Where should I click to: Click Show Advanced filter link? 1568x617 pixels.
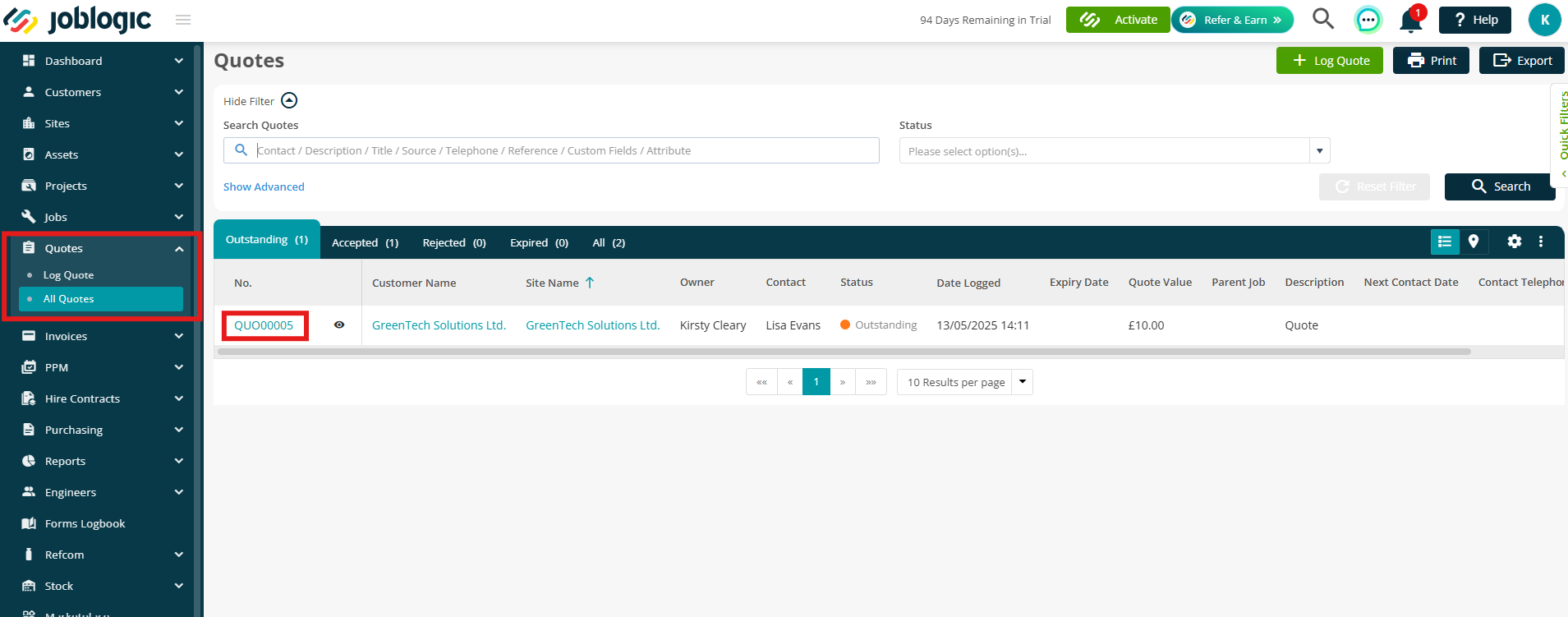[264, 186]
